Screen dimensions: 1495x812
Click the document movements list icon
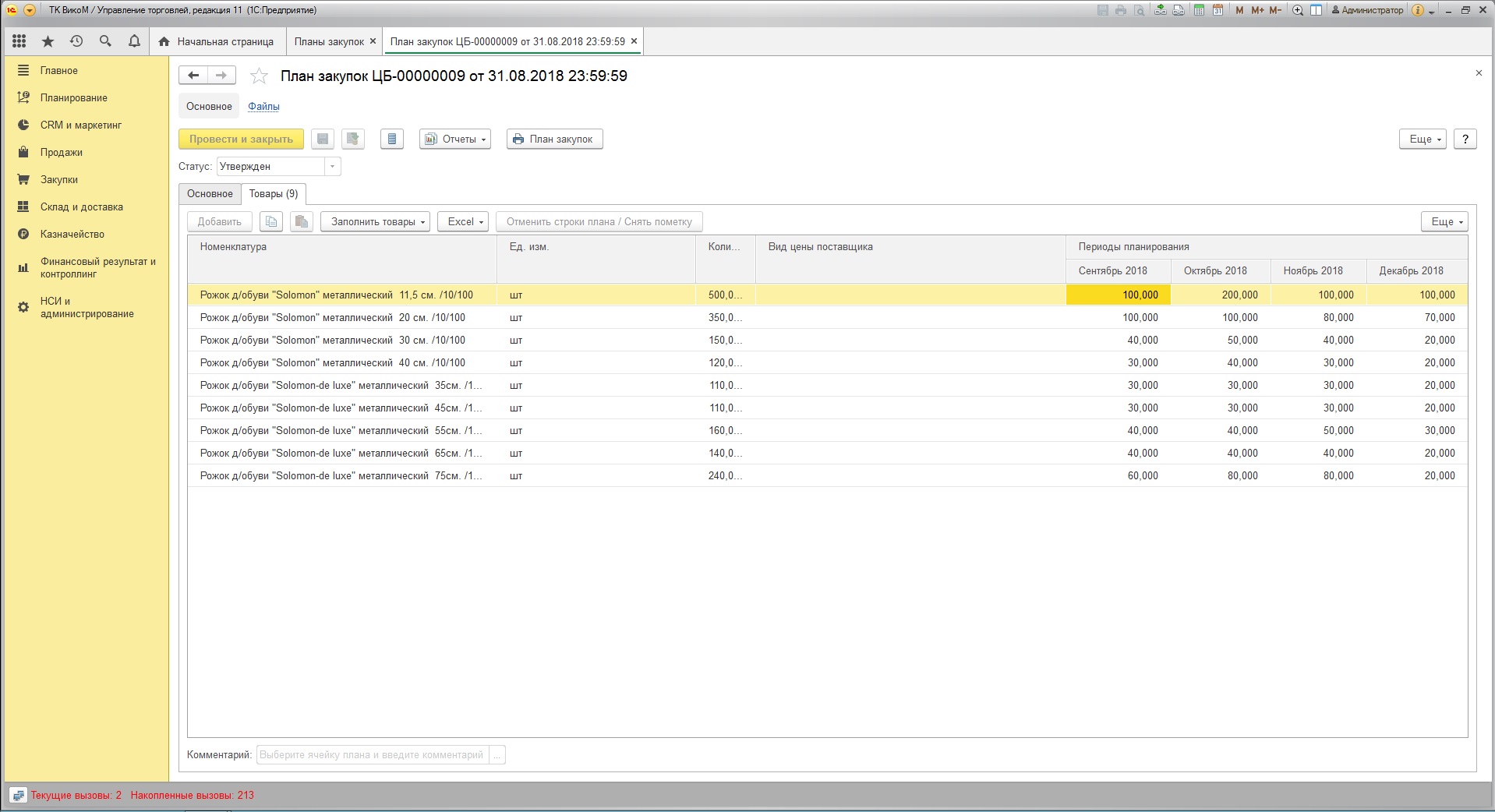pos(392,139)
